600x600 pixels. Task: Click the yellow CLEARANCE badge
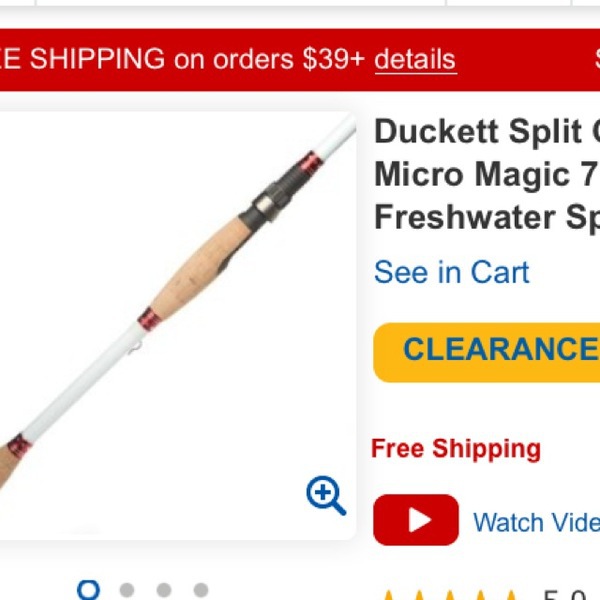click(x=486, y=352)
